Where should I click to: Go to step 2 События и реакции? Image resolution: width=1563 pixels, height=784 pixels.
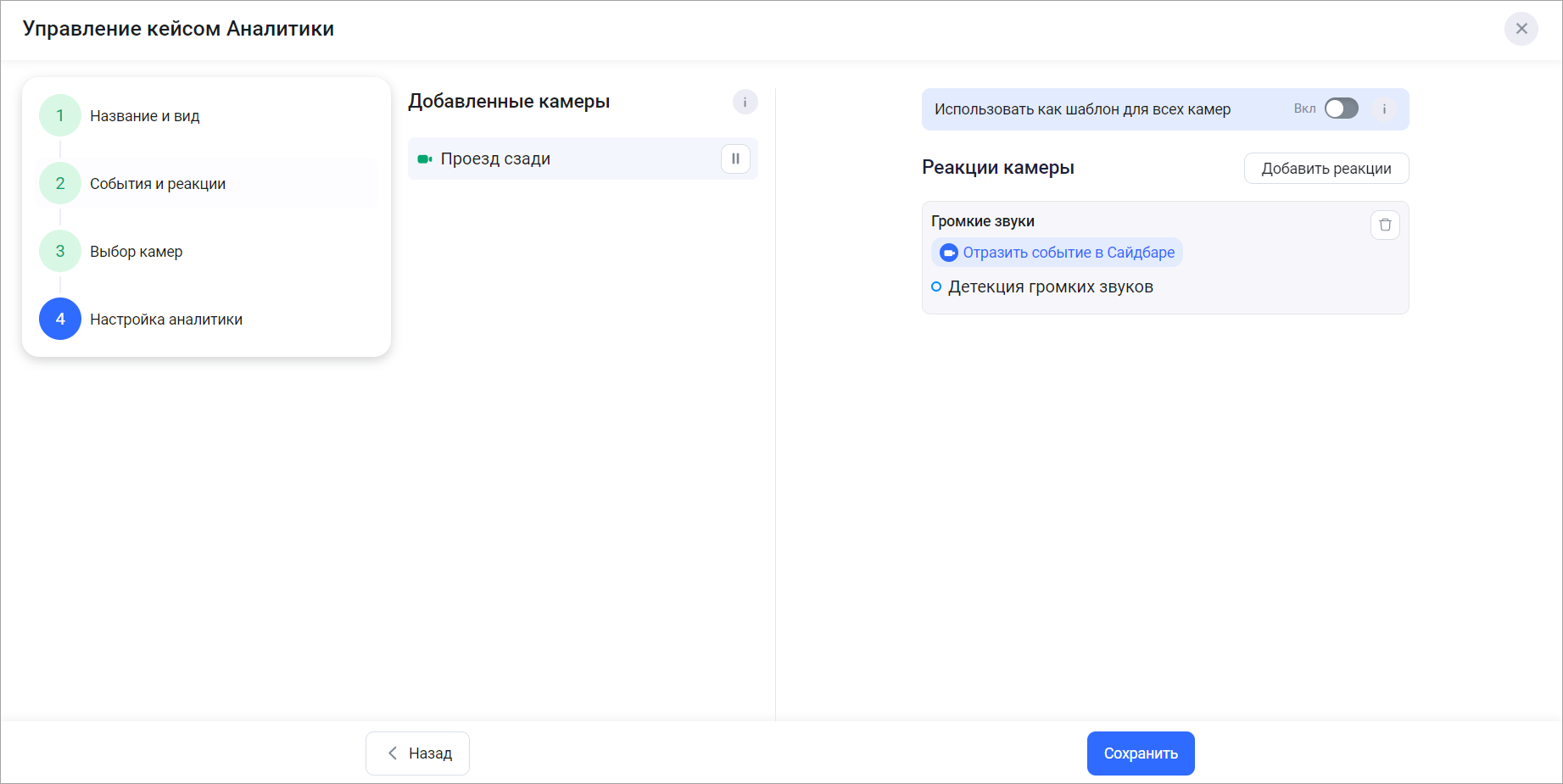[208, 184]
